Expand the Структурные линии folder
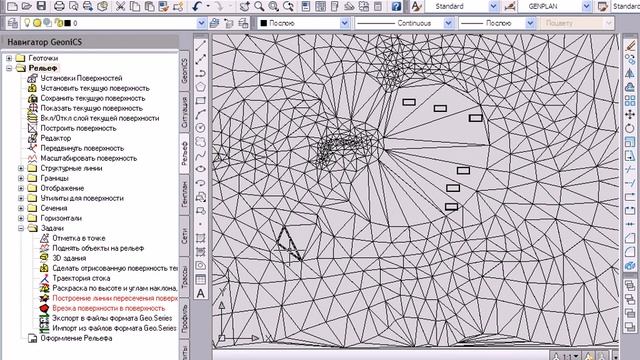The image size is (640, 360). [x=21, y=168]
